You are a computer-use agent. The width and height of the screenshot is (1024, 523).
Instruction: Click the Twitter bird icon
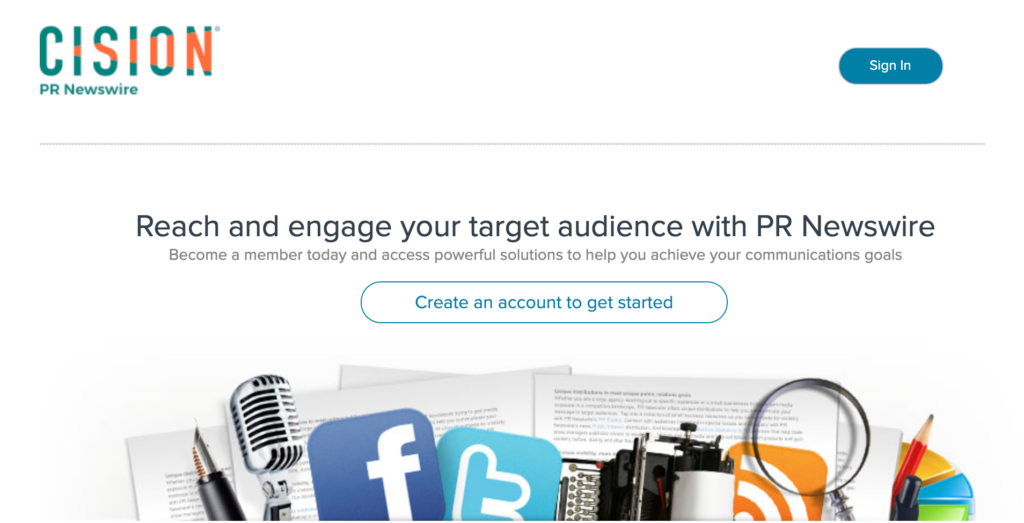point(497,477)
